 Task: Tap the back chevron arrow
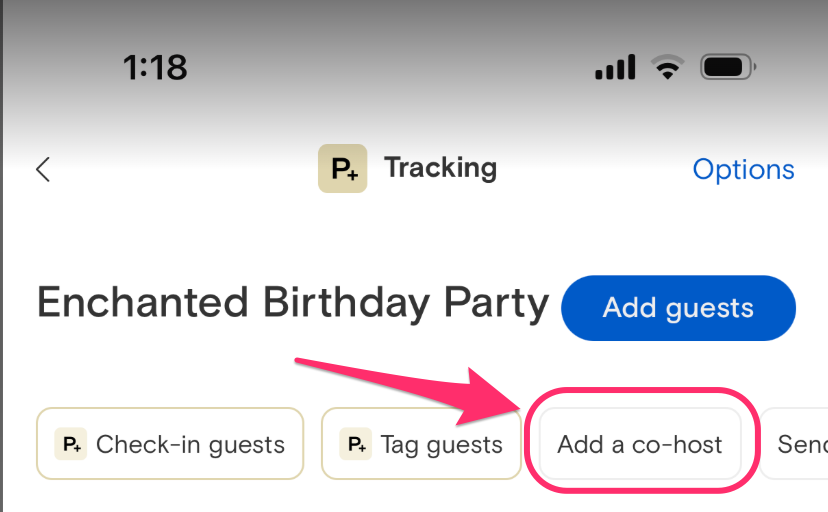[43, 169]
